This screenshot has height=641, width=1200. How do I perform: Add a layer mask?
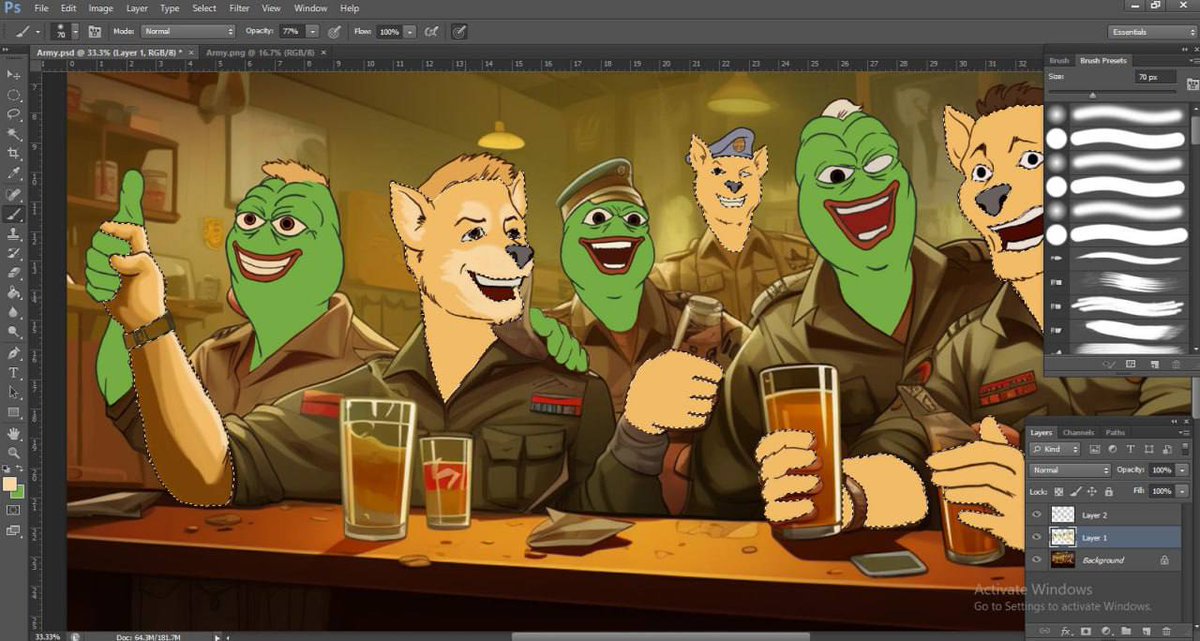click(1088, 631)
